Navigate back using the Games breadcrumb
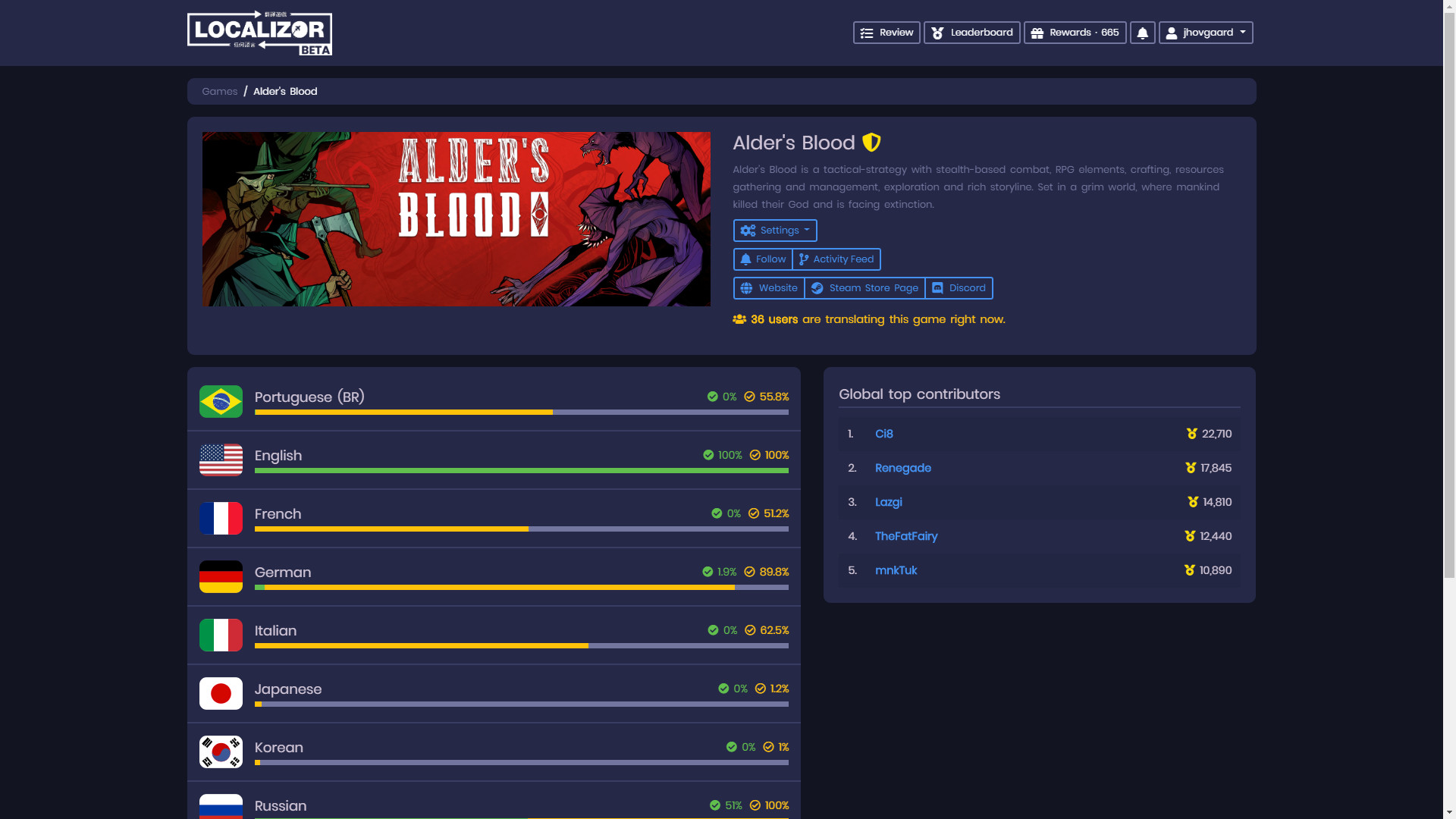The image size is (1456, 819). click(x=219, y=91)
